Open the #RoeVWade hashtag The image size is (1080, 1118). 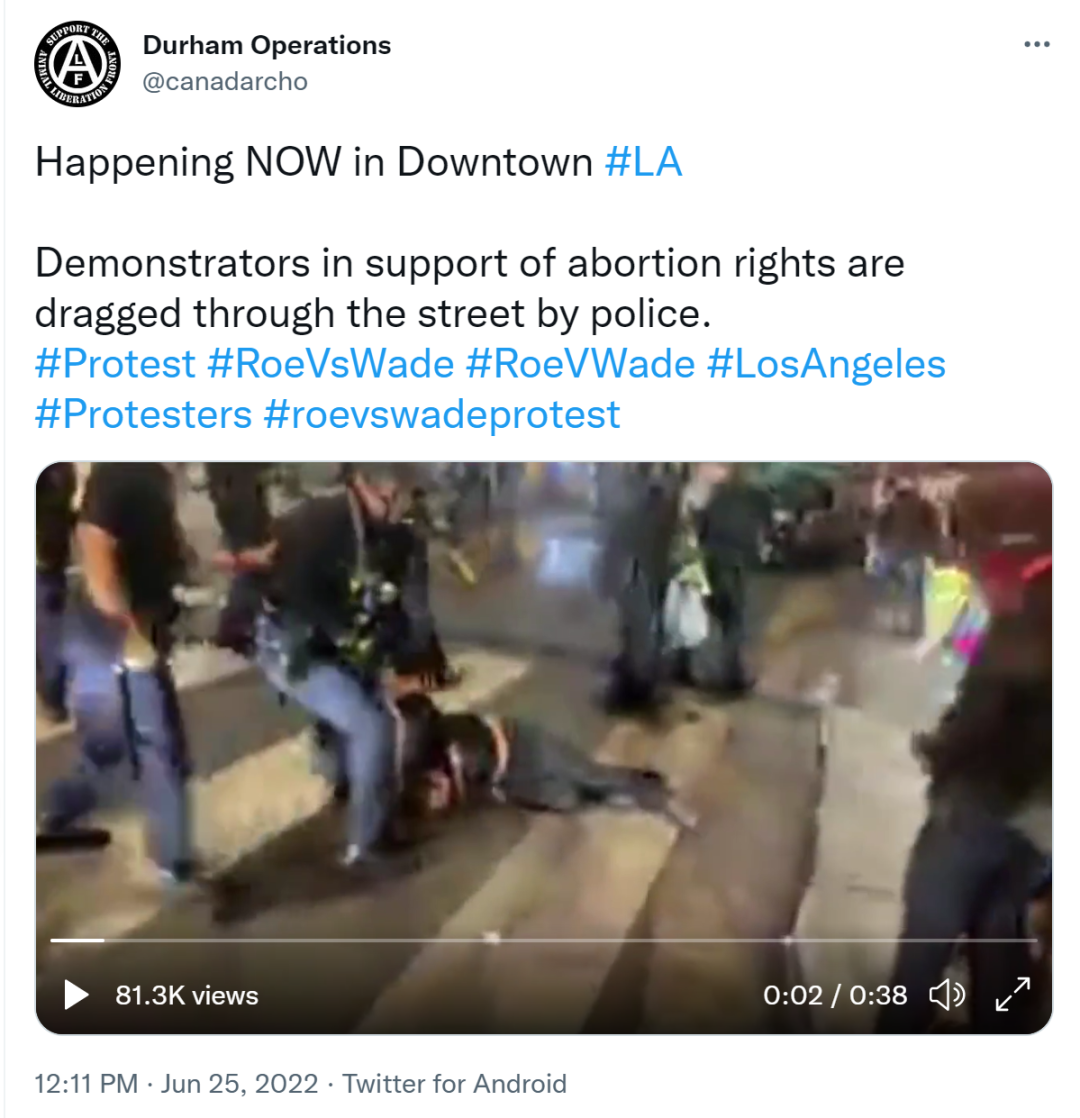coord(580,364)
